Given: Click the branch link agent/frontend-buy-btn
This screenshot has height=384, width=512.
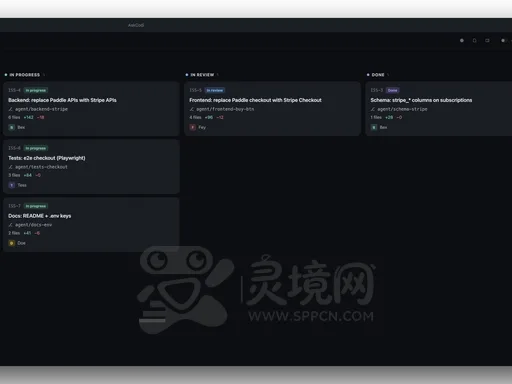Looking at the screenshot, I should [225, 109].
